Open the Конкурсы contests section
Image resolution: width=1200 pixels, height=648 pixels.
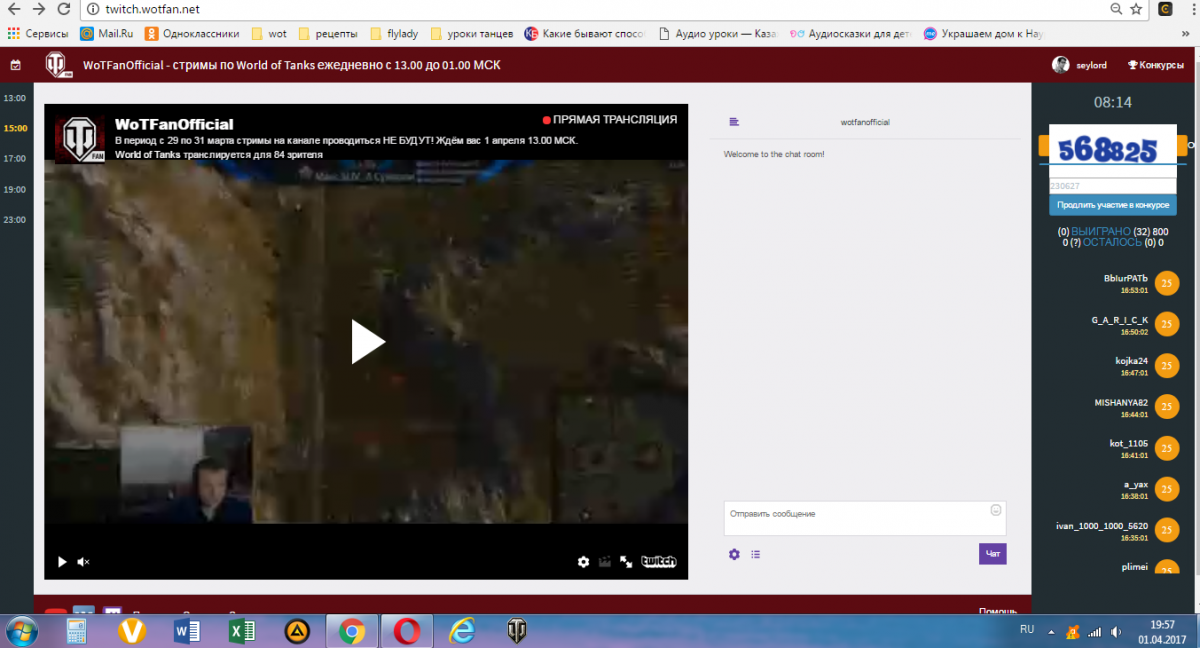pyautogui.click(x=1155, y=65)
